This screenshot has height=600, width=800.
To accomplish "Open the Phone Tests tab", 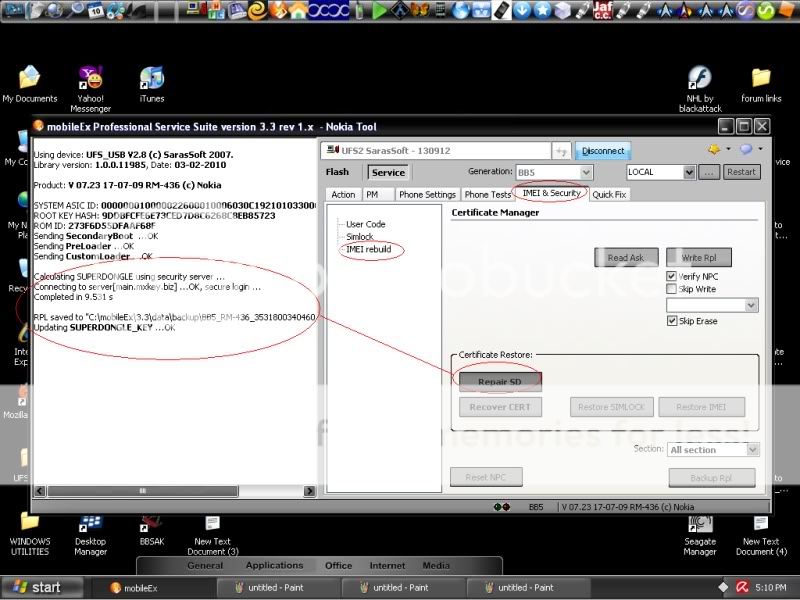I will 487,194.
